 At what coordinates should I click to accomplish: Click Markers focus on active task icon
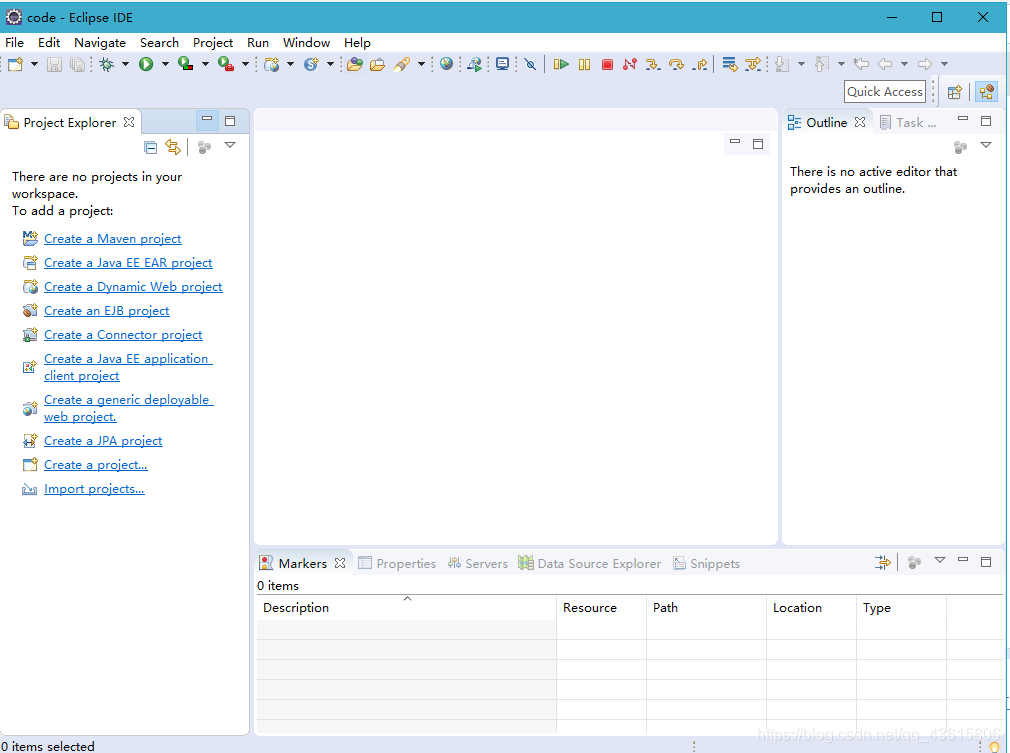pos(913,563)
